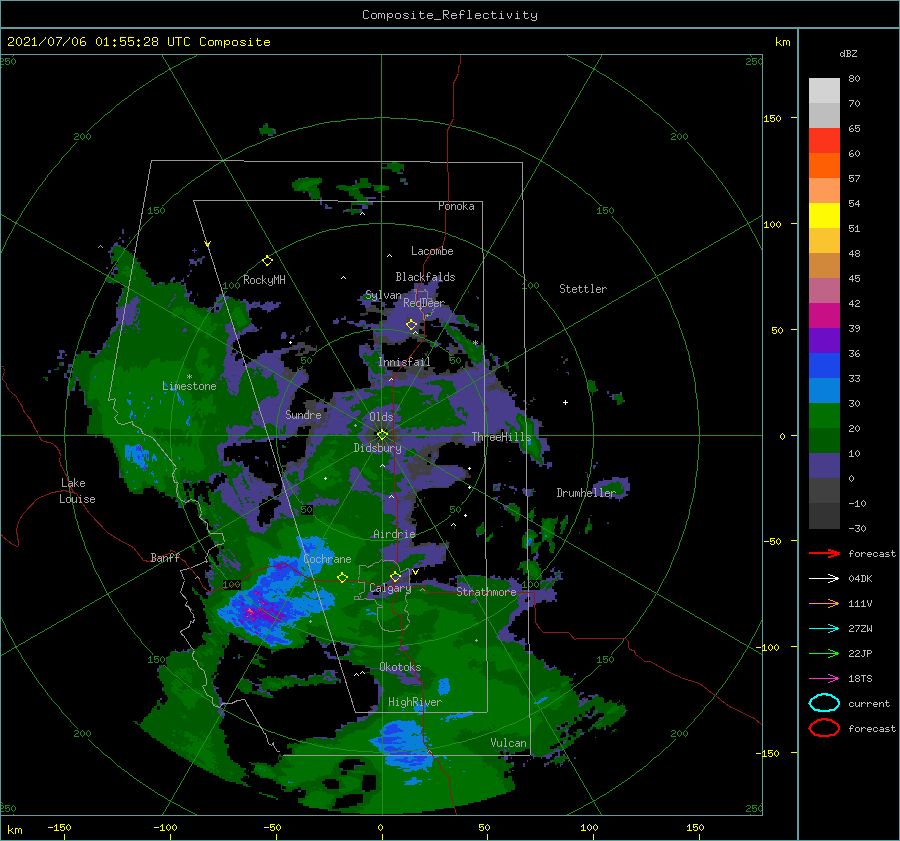This screenshot has width=900, height=841.
Task: Click the cyan current ellipse icon
Action: tap(824, 703)
